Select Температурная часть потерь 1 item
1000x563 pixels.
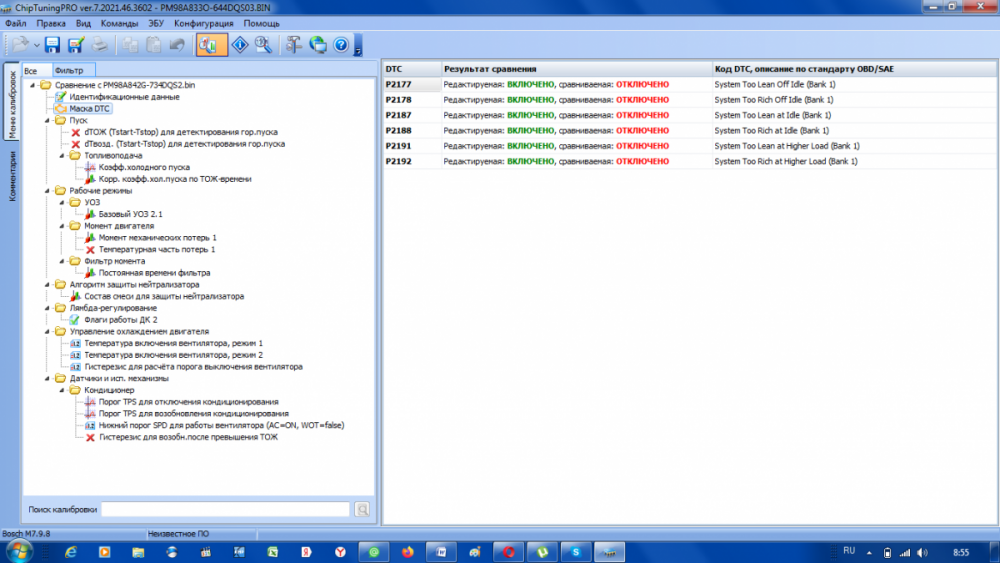coord(157,249)
